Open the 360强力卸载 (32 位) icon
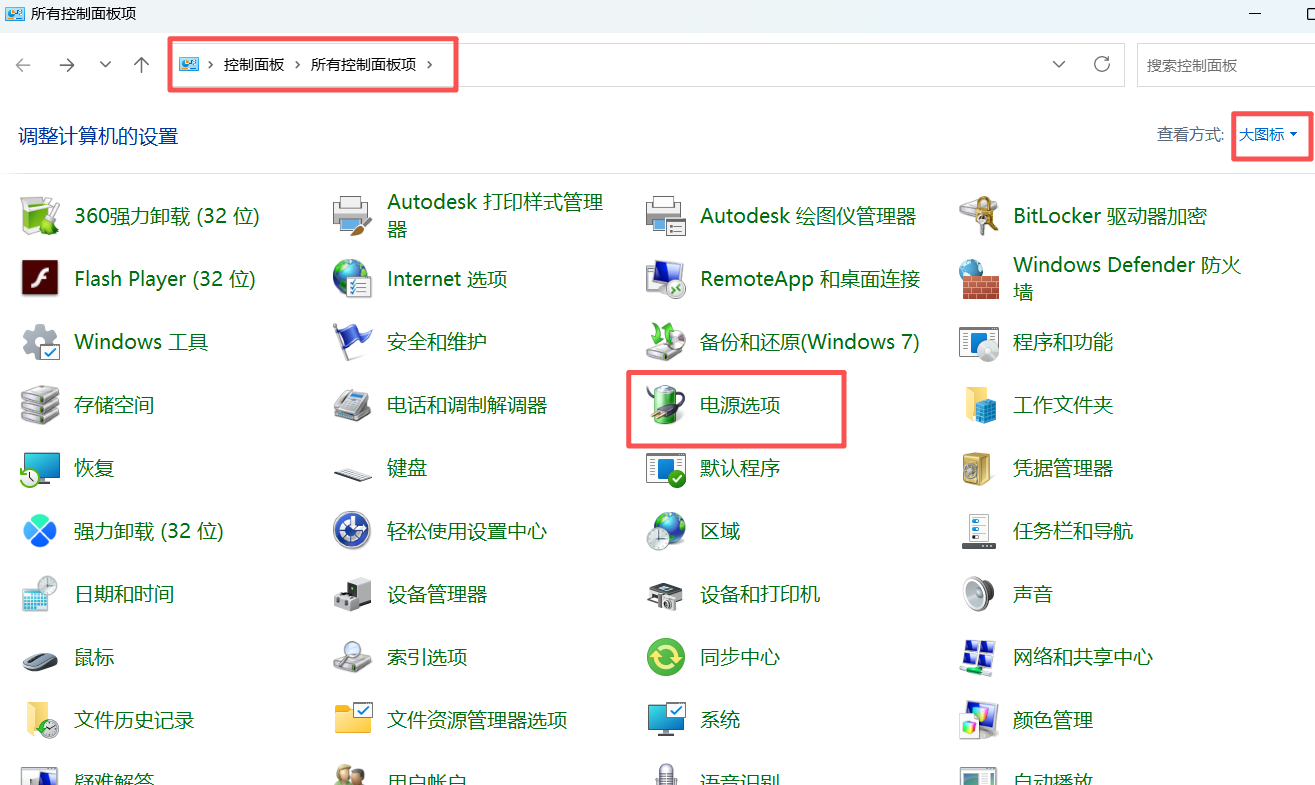Screen dimensions: 1315x785 click(40, 216)
